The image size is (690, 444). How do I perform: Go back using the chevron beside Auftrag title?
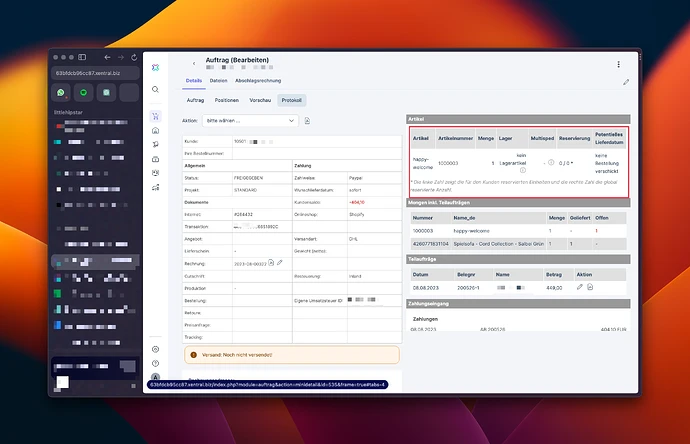click(194, 64)
